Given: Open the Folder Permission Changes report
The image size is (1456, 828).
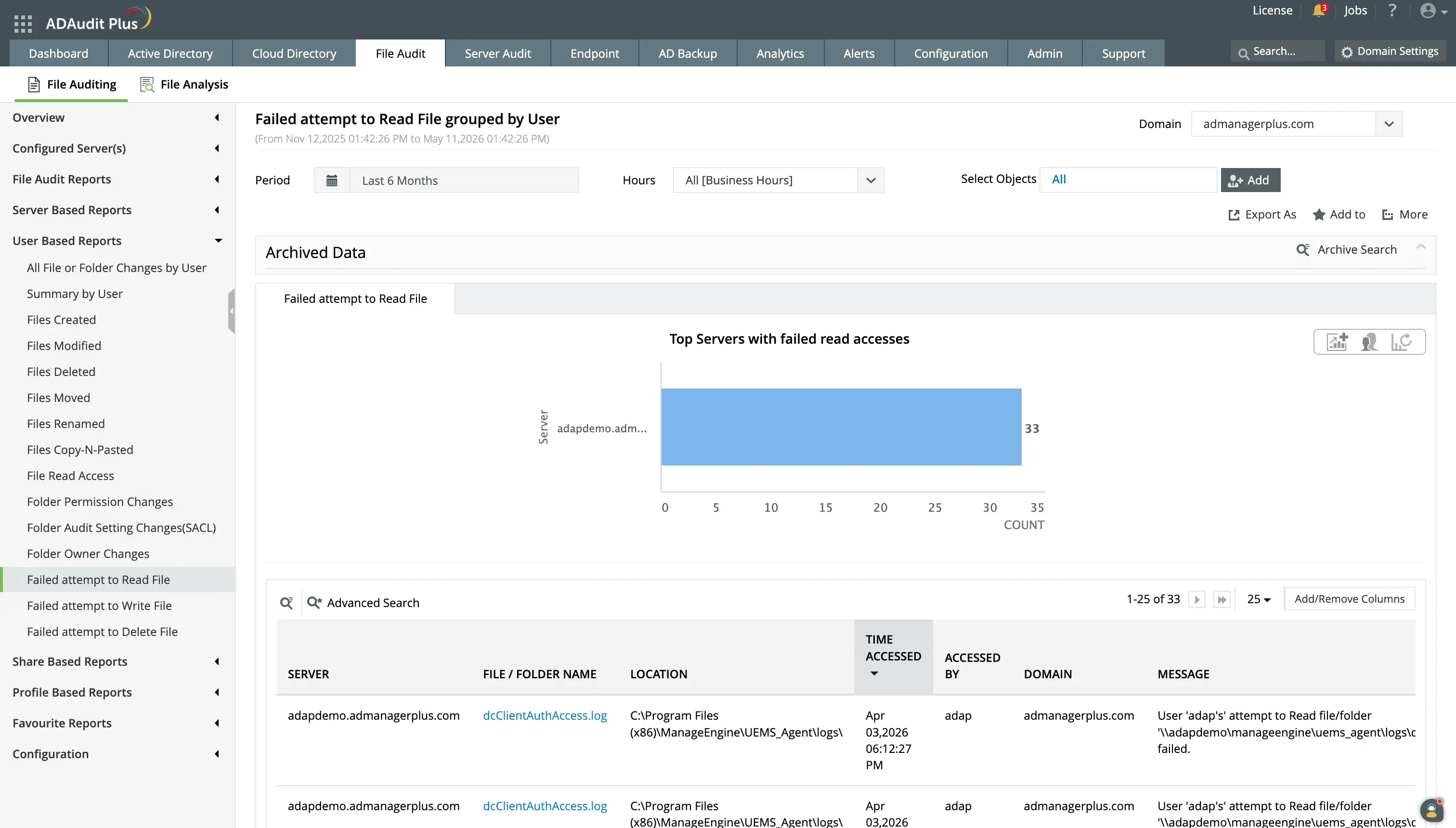Looking at the screenshot, I should click(x=100, y=502).
